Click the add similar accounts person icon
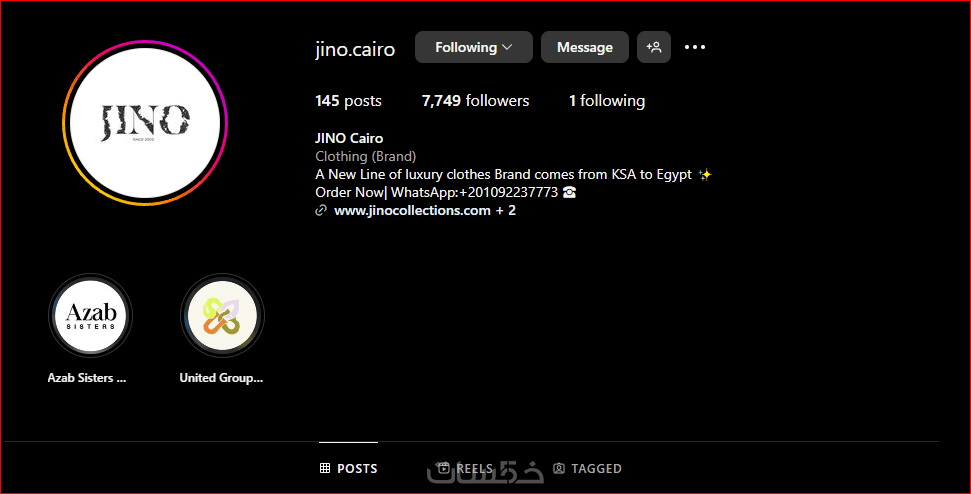This screenshot has height=494, width=971. 653,47
